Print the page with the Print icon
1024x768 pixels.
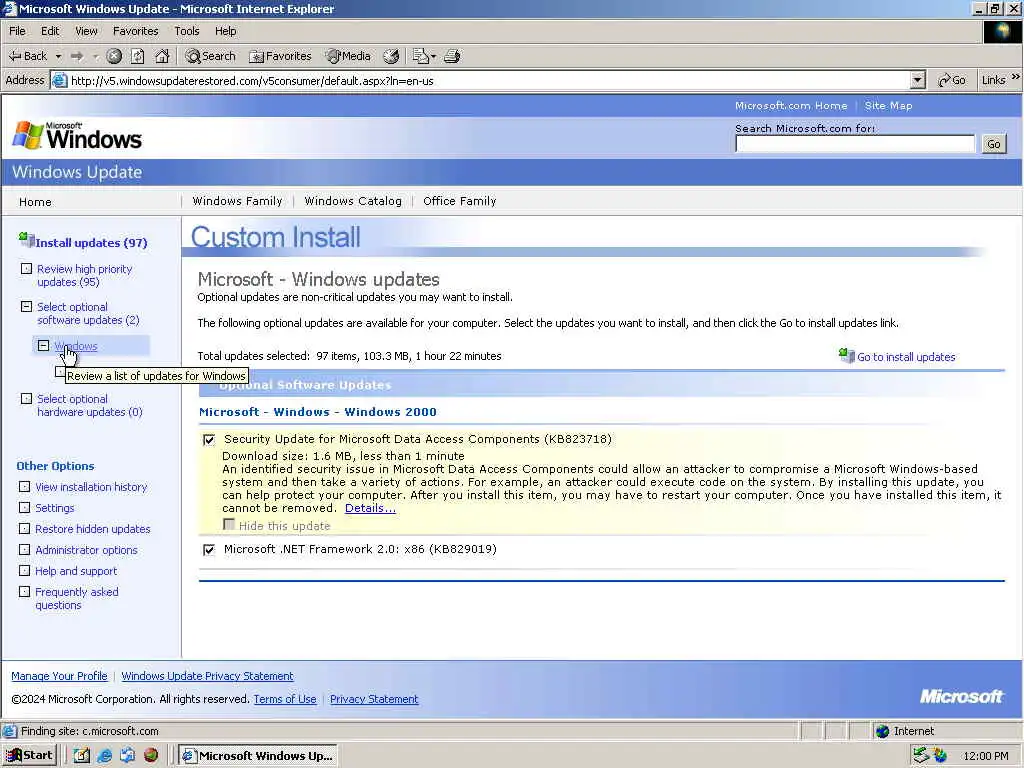coord(452,56)
